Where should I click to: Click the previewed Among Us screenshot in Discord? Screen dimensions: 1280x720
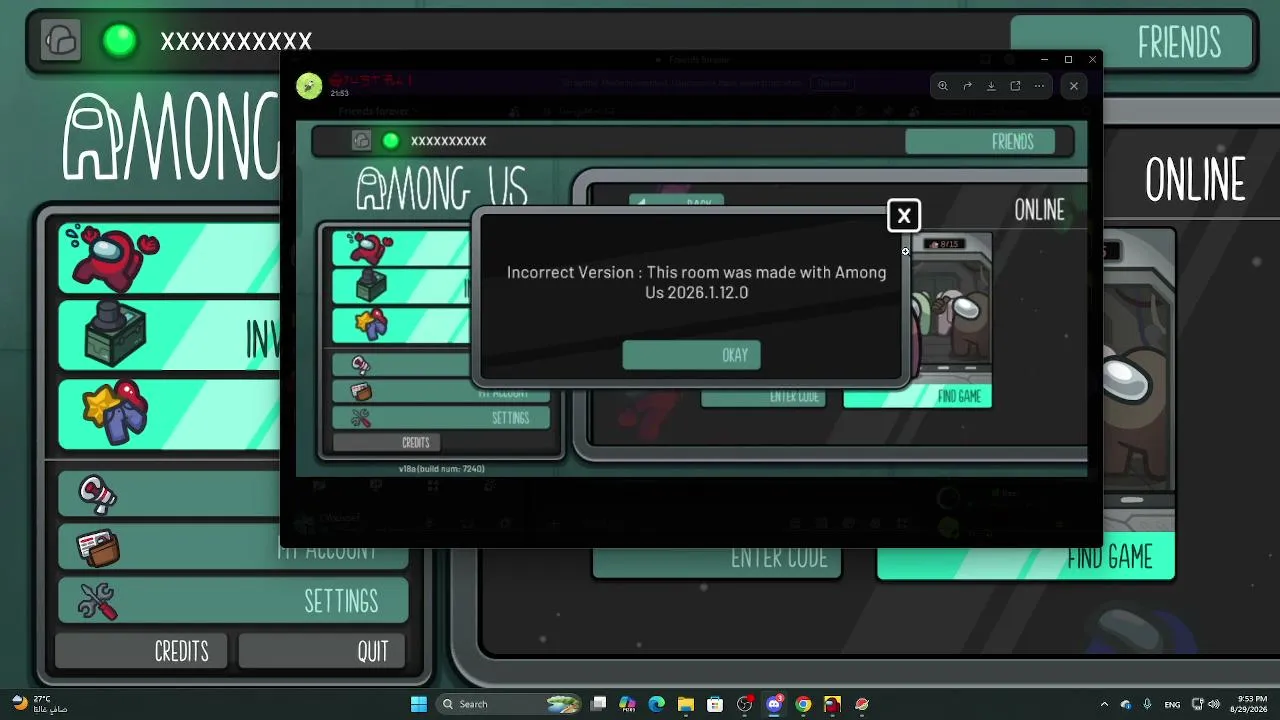tap(692, 300)
